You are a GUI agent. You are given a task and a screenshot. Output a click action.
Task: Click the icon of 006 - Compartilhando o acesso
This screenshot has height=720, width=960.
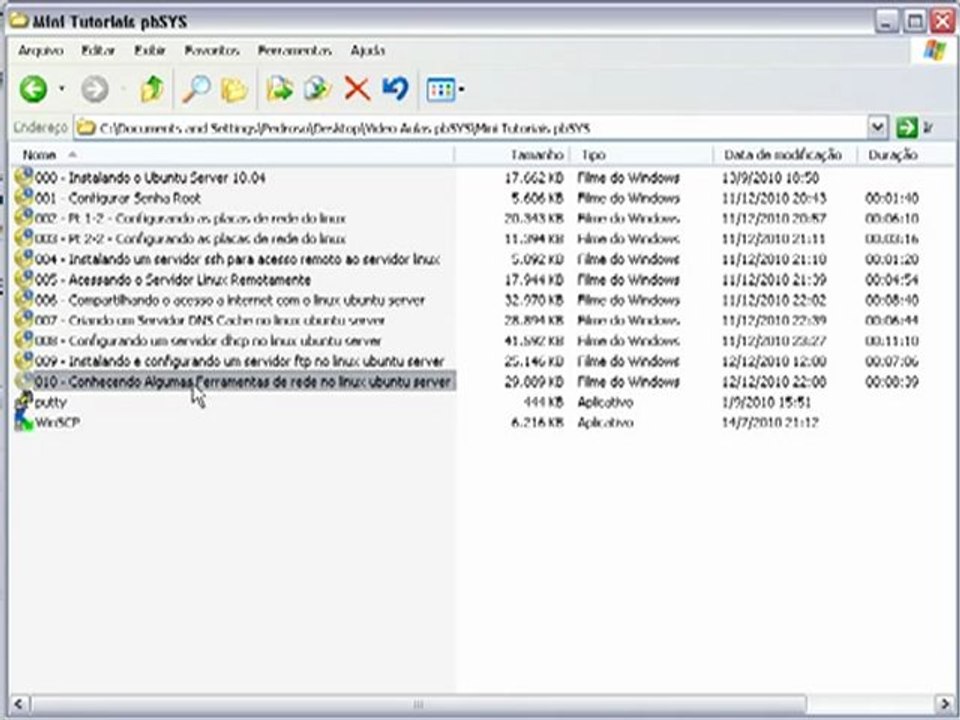pyautogui.click(x=23, y=299)
